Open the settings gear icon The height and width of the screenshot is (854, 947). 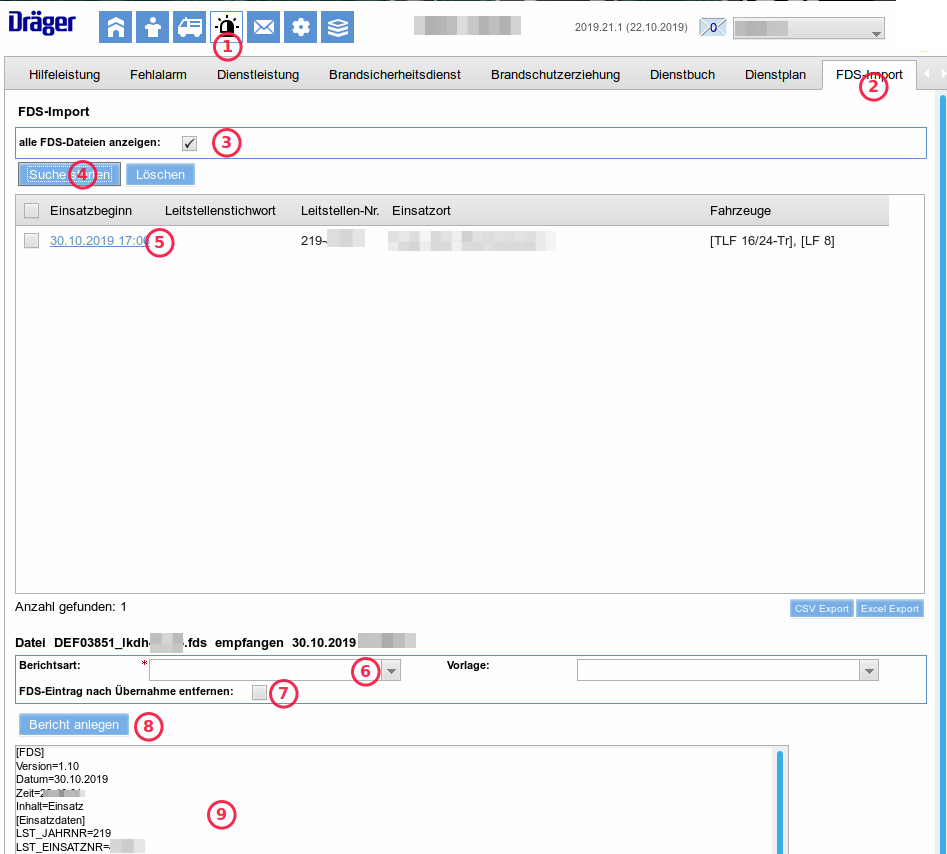(301, 27)
